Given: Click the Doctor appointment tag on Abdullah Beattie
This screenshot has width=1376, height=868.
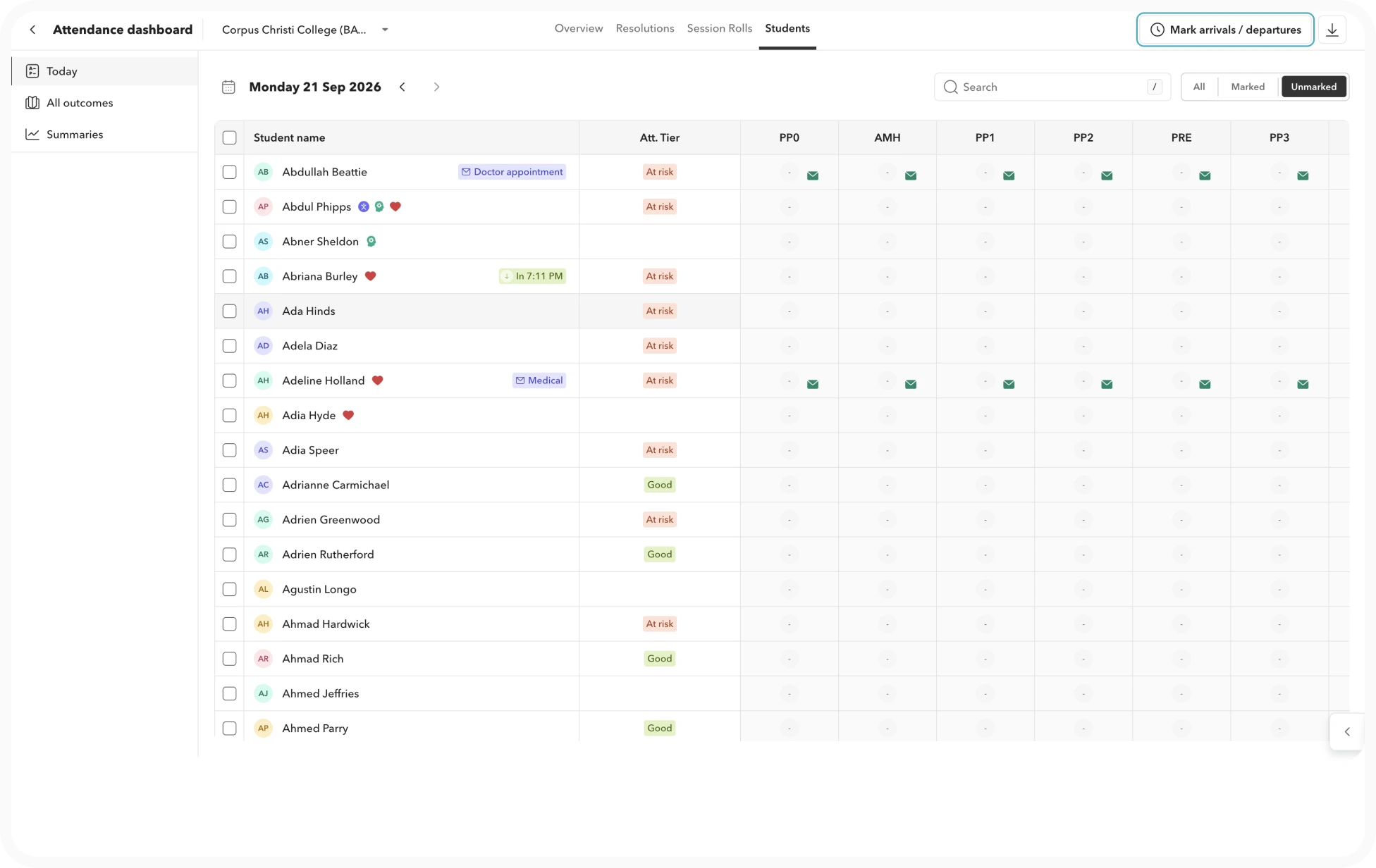Looking at the screenshot, I should 512,172.
